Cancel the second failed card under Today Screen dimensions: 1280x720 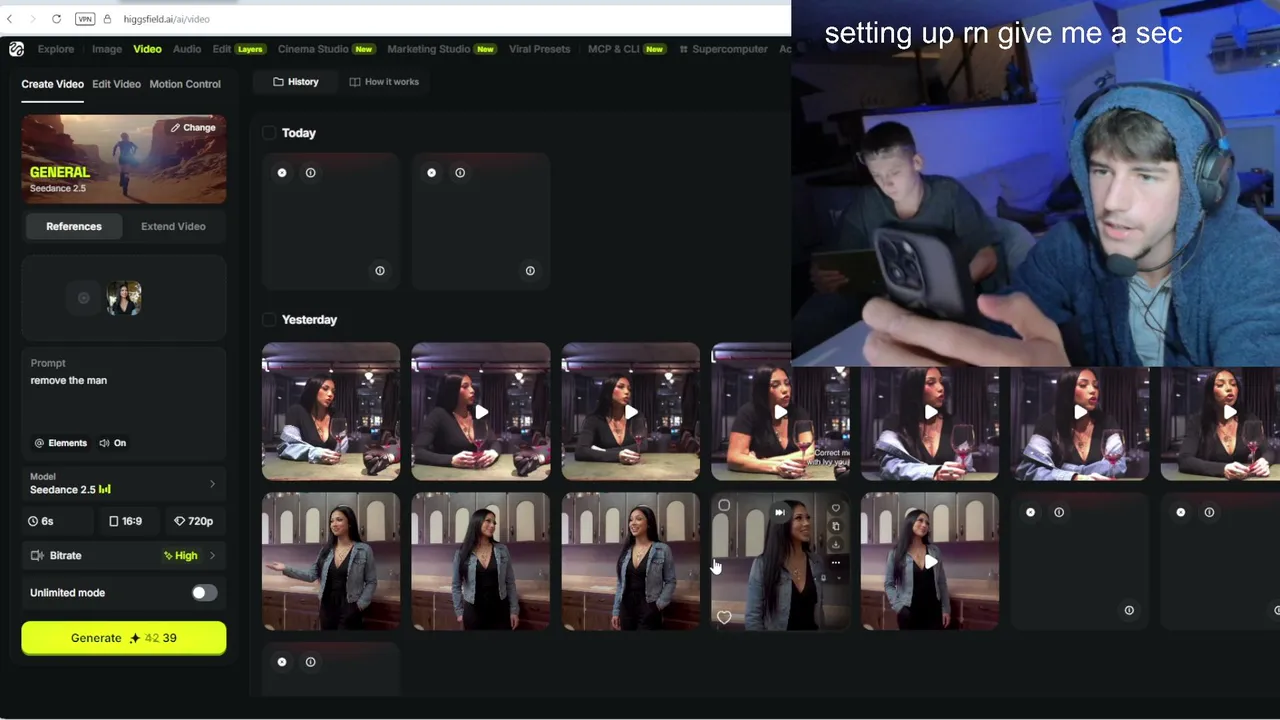tap(432, 173)
